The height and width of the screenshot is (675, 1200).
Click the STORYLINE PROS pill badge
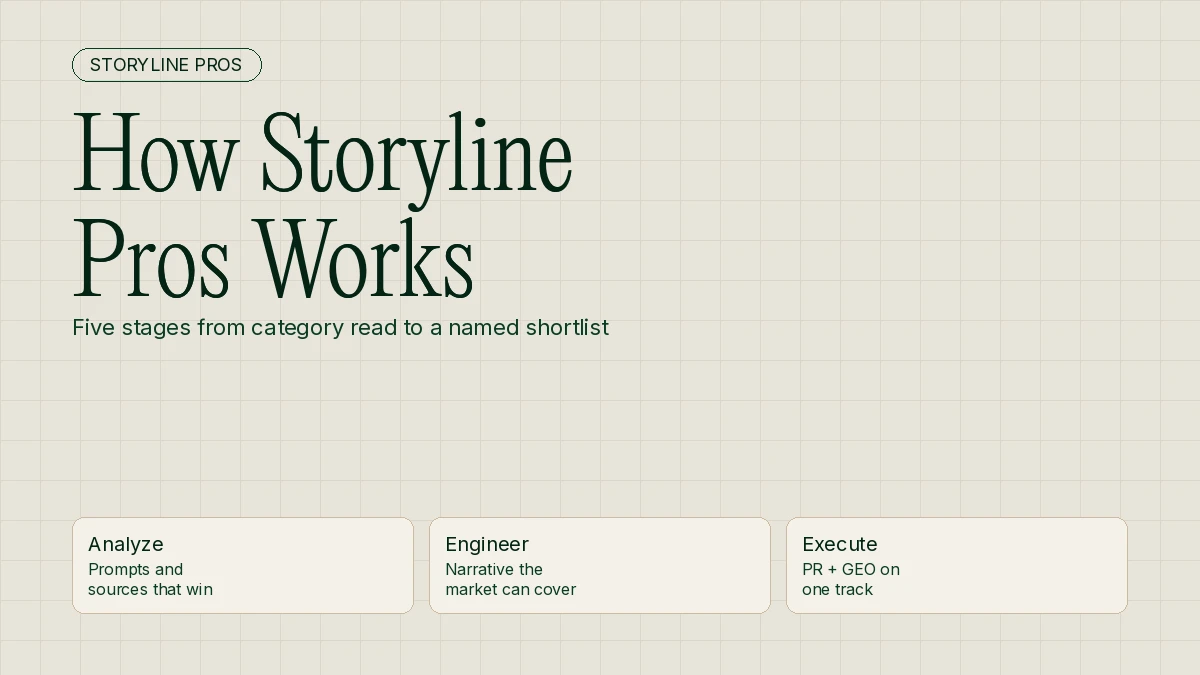coord(167,65)
